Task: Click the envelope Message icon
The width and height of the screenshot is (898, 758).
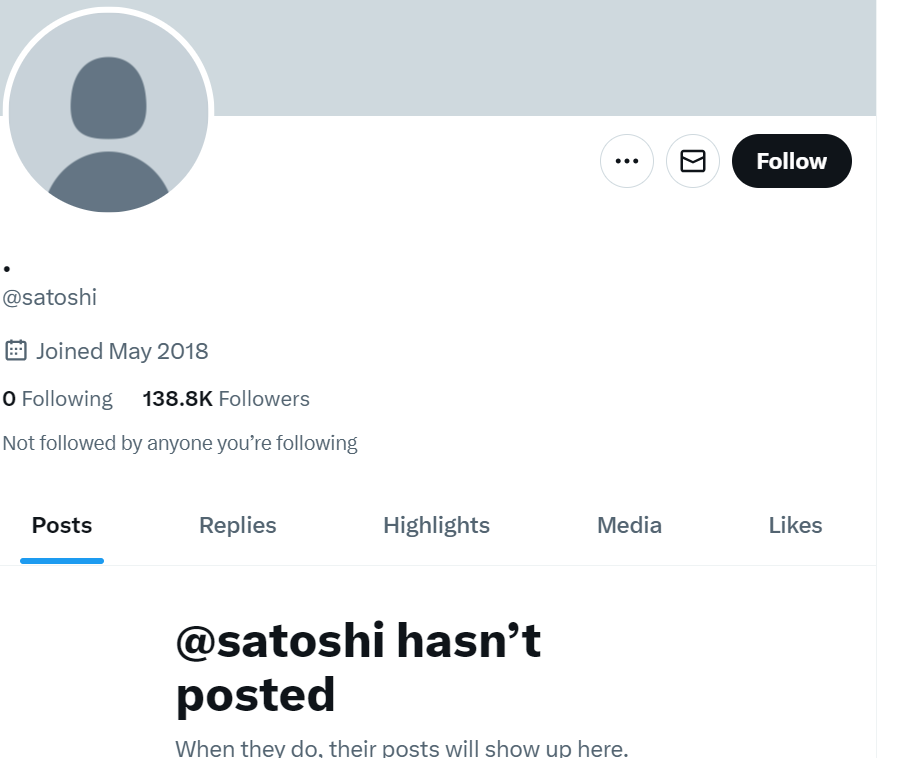Action: click(693, 161)
